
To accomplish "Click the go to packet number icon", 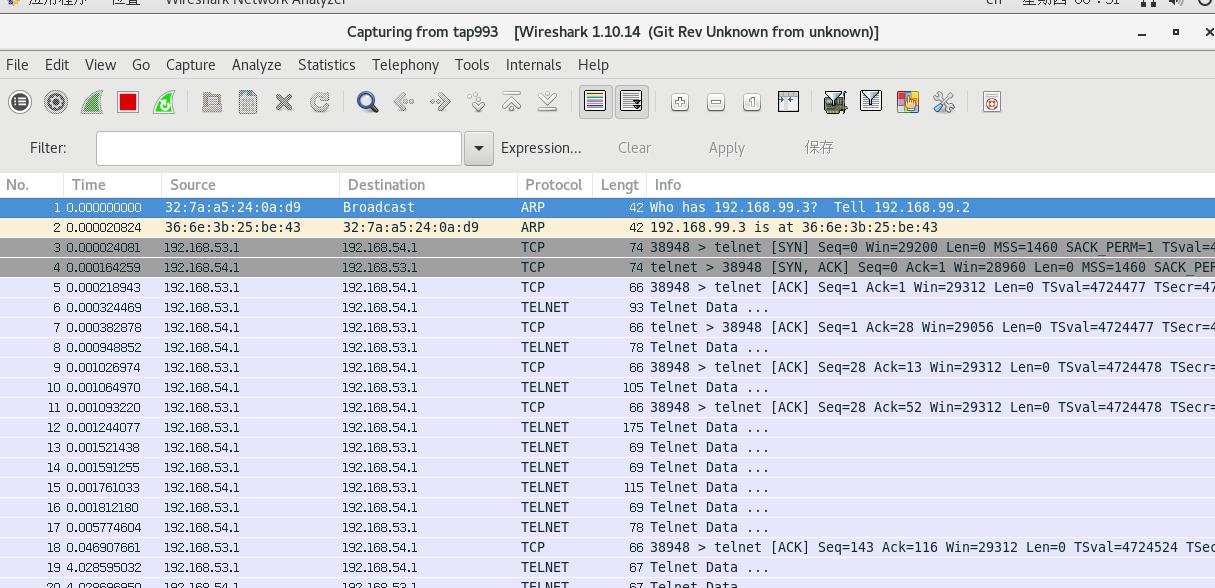I will (x=476, y=102).
